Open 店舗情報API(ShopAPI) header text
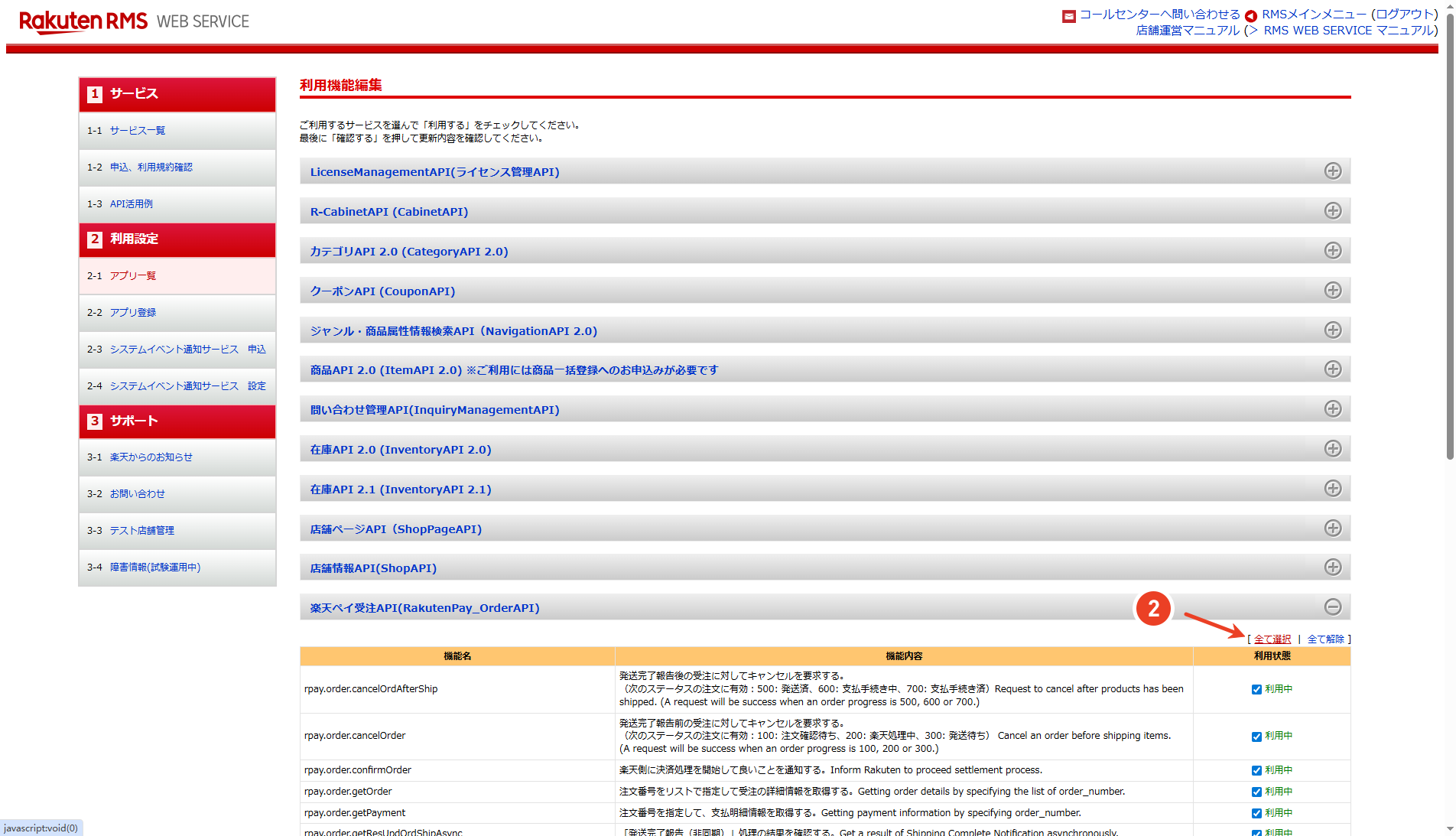 [x=373, y=568]
